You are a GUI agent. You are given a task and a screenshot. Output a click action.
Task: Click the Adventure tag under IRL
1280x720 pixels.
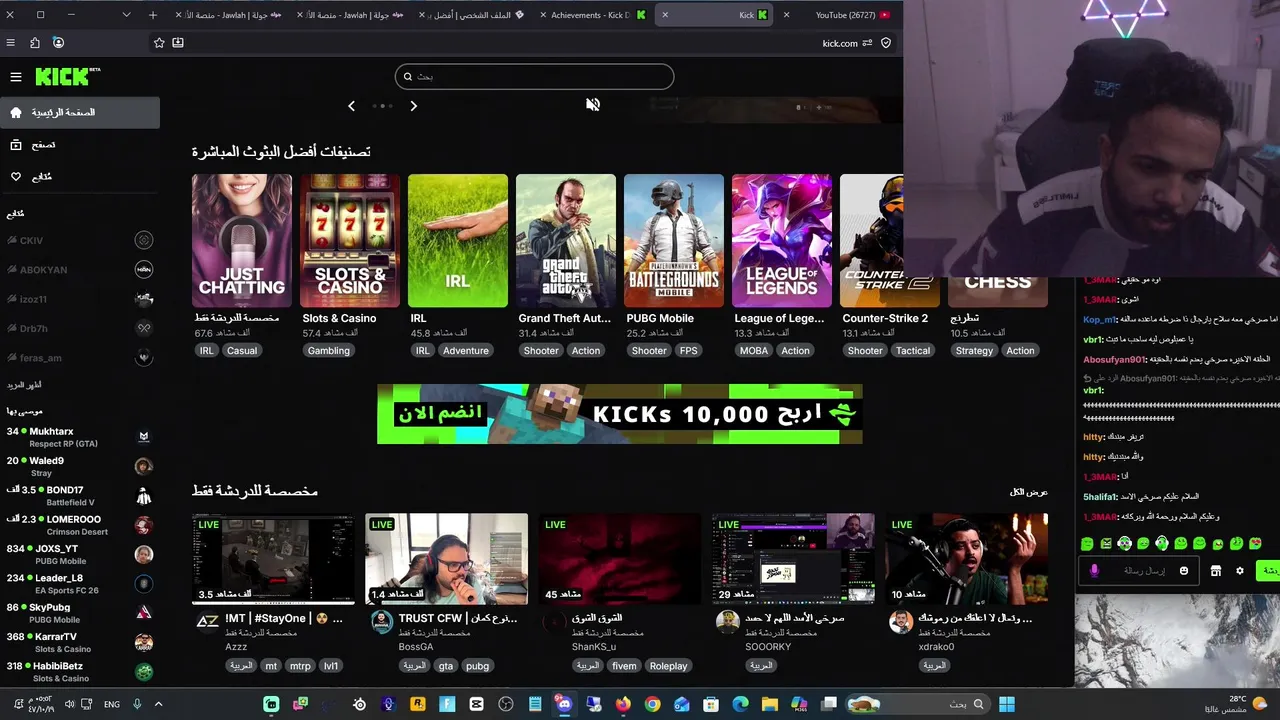466,351
